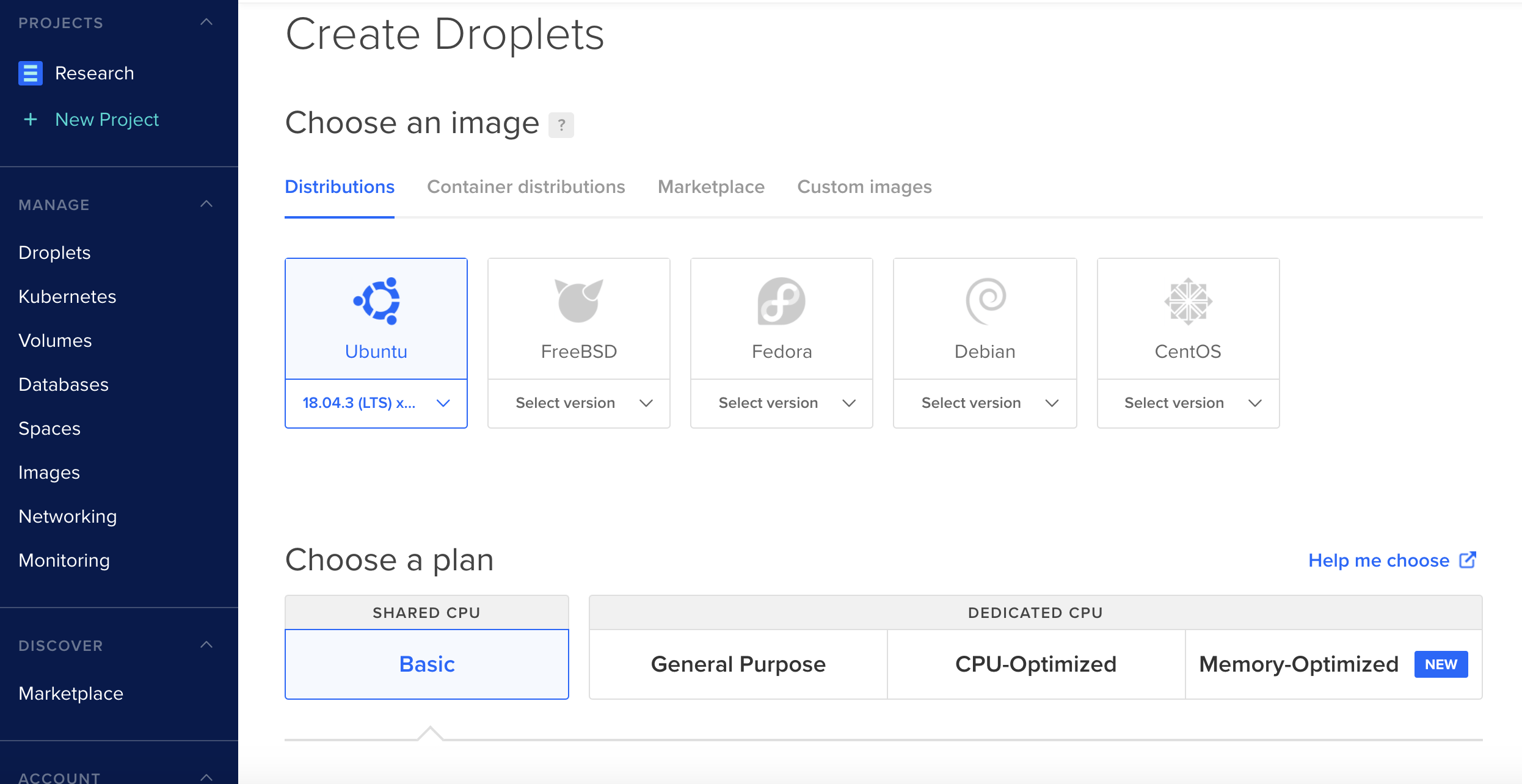Screen dimensions: 1522x784
Task: Select the Memory-Optimized plan
Action: [x=1298, y=664]
